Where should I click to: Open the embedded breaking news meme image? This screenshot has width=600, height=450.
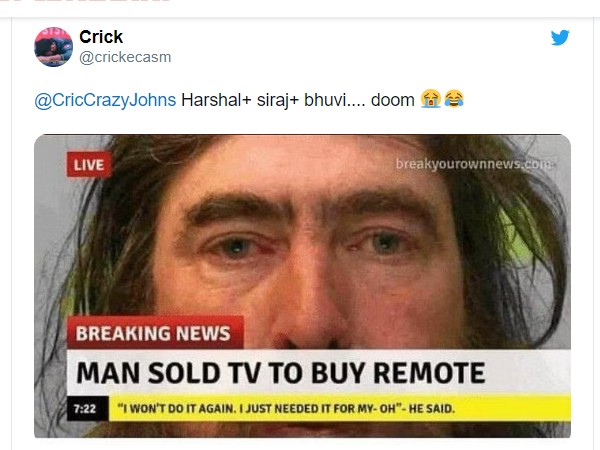coord(302,286)
